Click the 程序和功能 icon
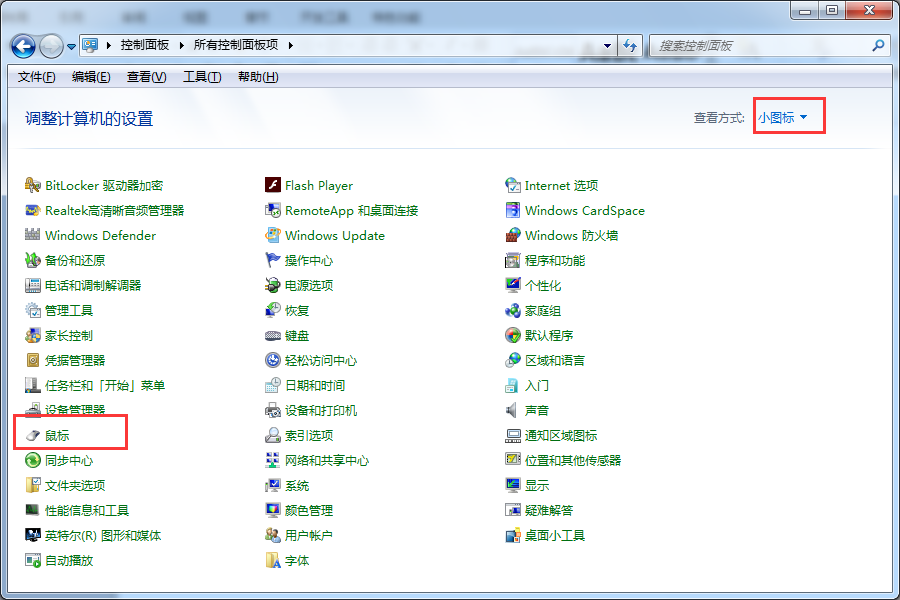900x600 pixels. click(513, 261)
